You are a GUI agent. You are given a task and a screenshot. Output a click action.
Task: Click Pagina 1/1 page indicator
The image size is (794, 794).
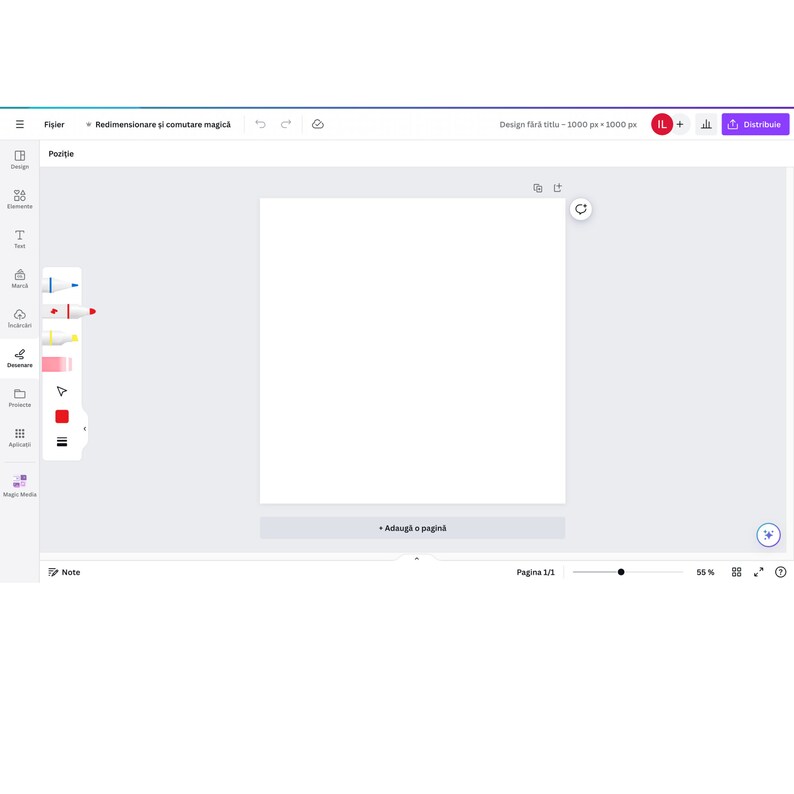[x=535, y=572]
